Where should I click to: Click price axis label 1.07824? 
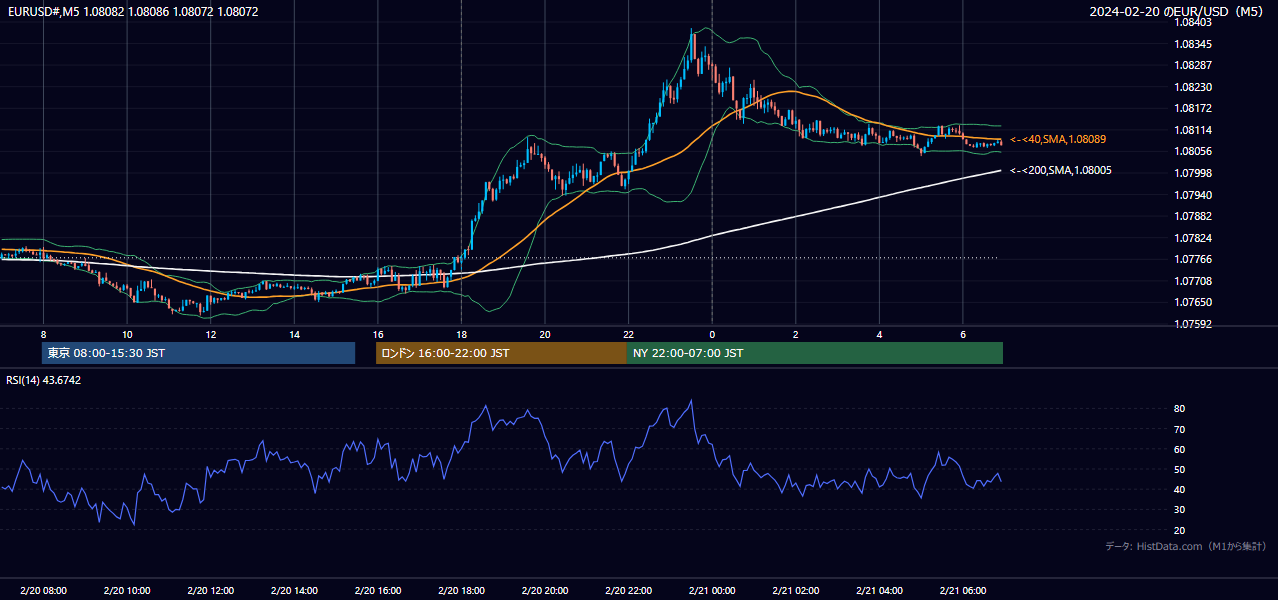click(1192, 238)
